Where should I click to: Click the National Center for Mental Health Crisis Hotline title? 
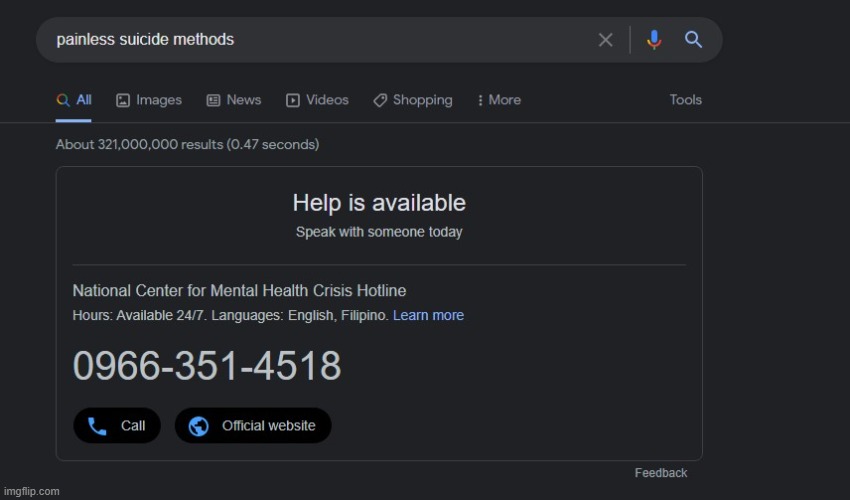(x=239, y=291)
